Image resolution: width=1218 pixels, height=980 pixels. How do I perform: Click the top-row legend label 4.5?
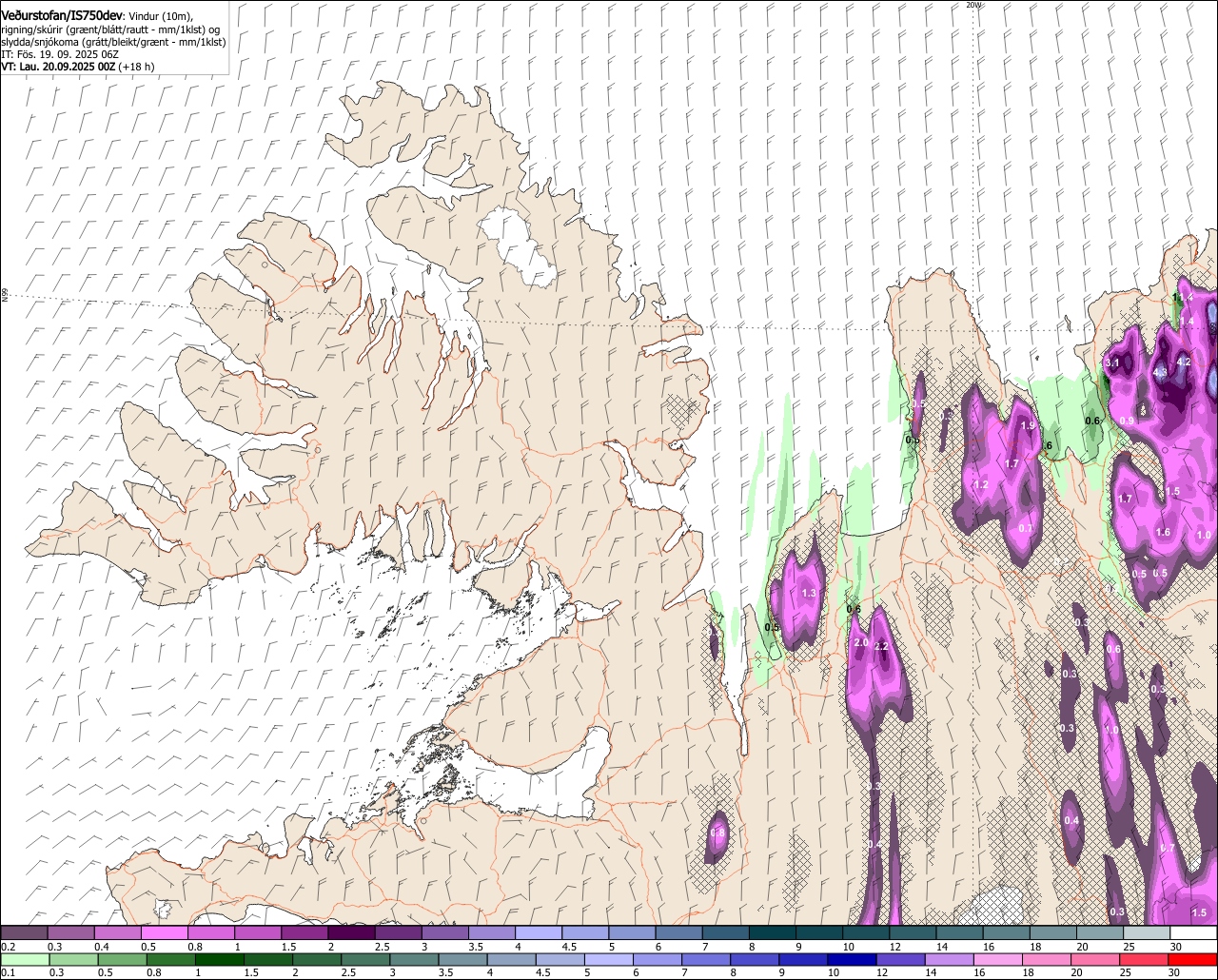tap(569, 947)
